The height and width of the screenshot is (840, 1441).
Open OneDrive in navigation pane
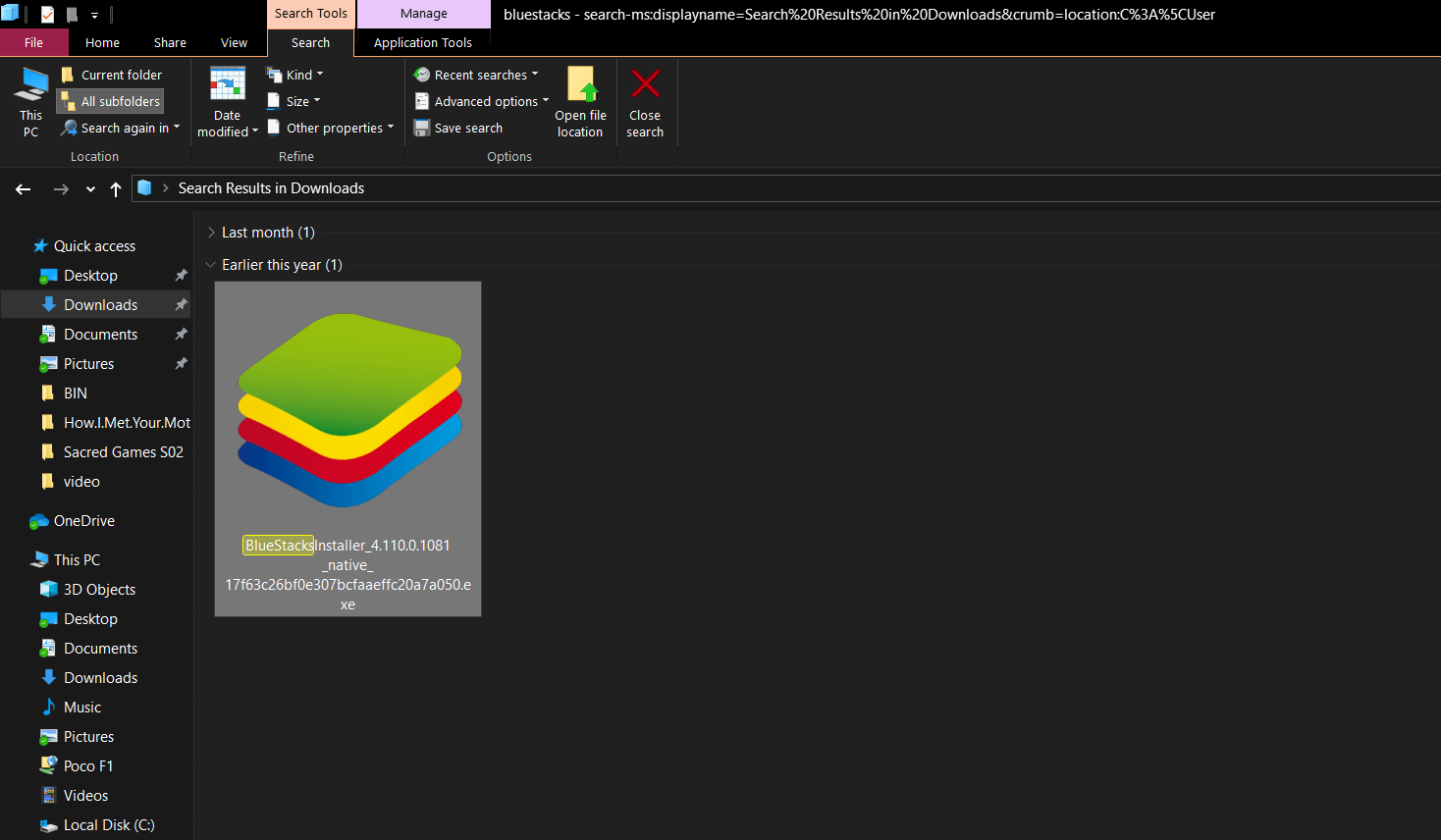tap(83, 521)
